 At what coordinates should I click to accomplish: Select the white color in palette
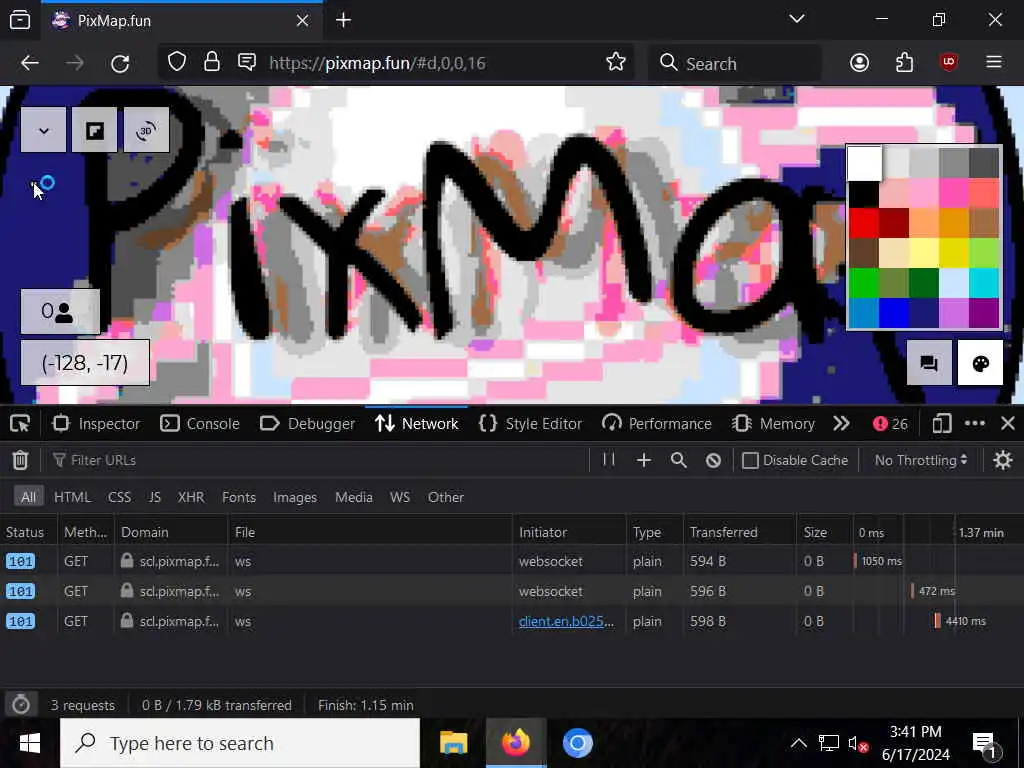(864, 163)
